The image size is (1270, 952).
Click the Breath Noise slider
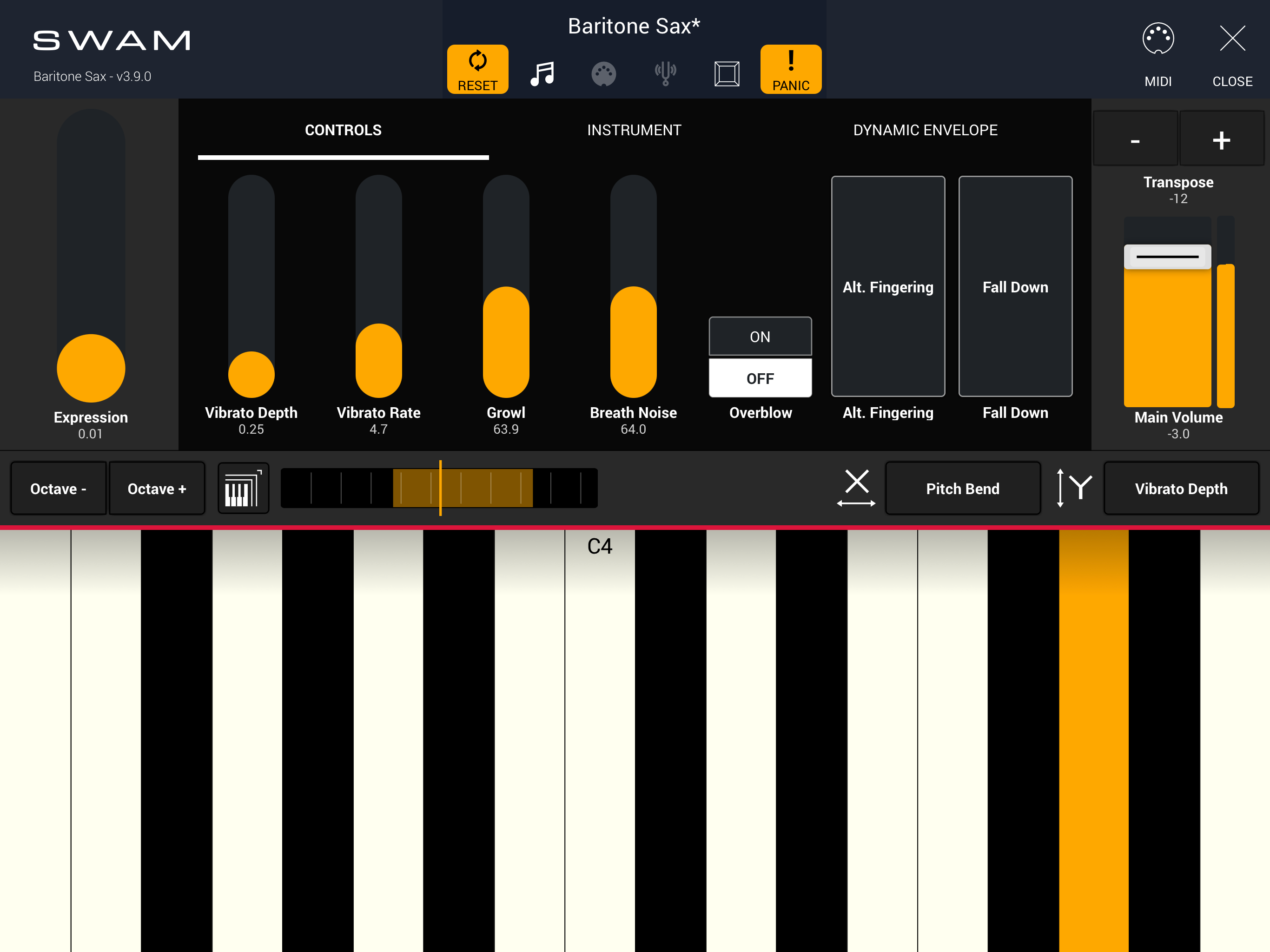click(x=633, y=286)
